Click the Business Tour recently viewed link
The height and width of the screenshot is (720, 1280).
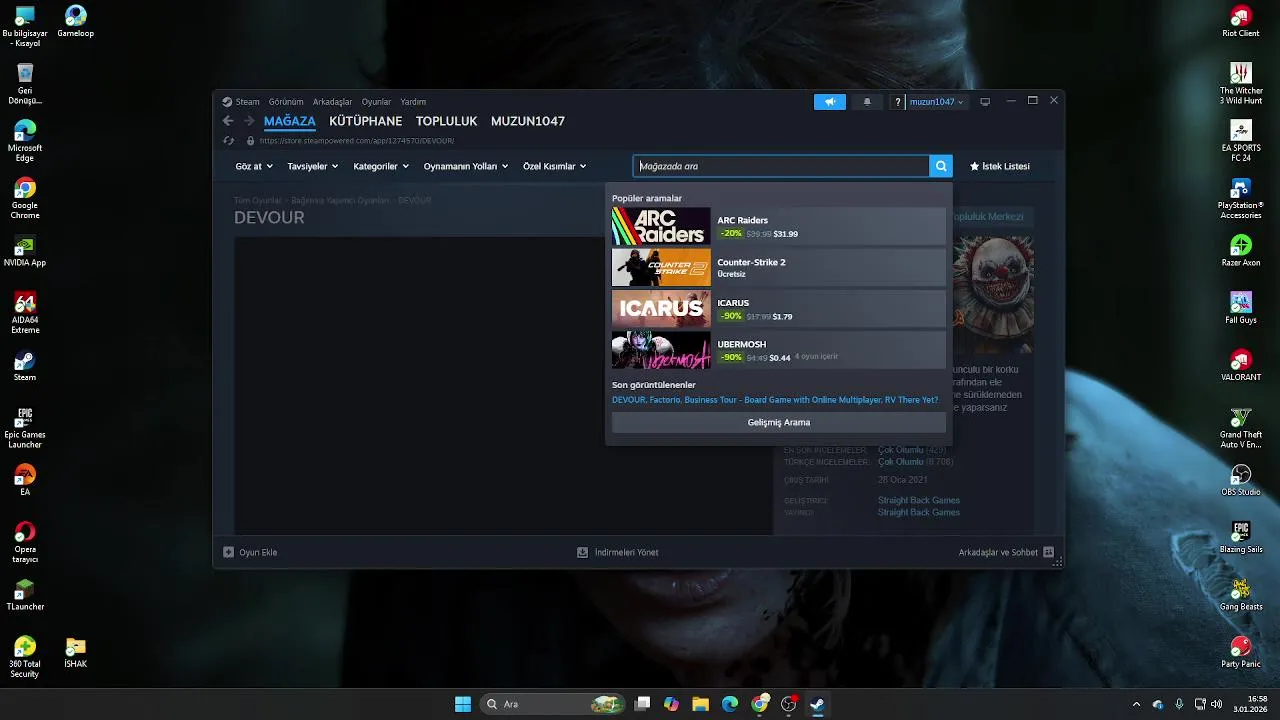(783, 400)
